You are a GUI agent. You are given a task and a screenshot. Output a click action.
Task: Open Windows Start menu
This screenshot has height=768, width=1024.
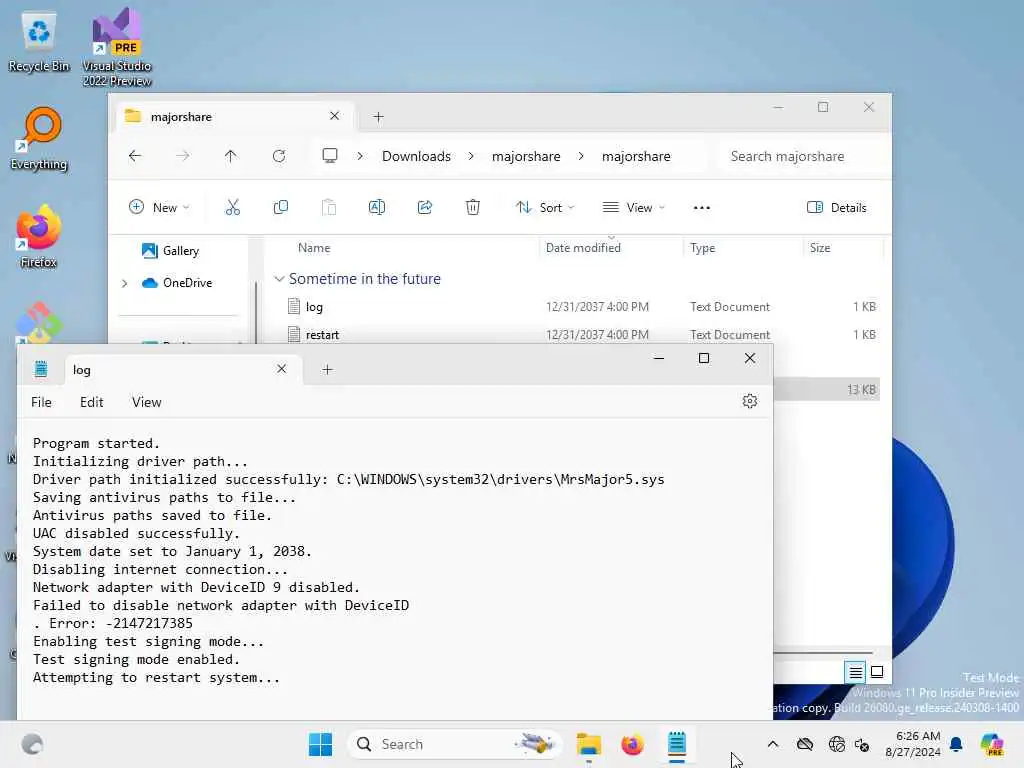[x=320, y=744]
